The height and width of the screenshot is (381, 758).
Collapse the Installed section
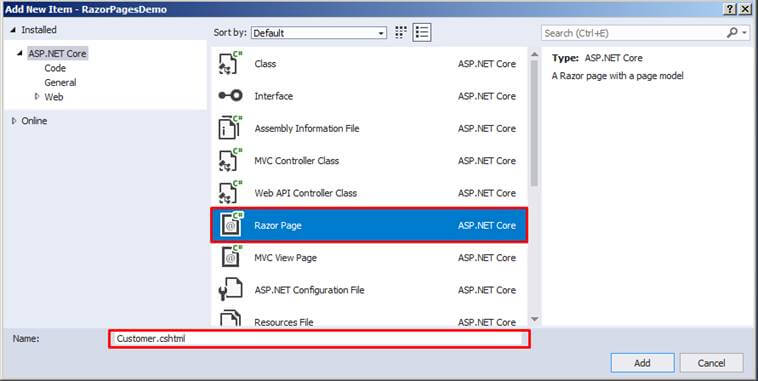13,30
